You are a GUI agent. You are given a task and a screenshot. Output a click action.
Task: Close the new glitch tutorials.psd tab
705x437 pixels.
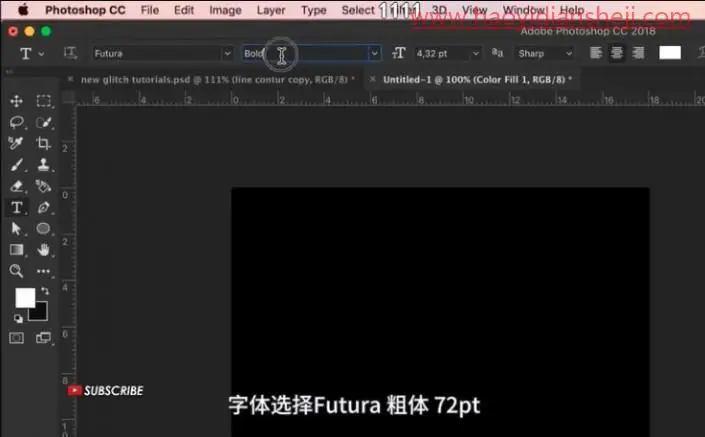coord(71,79)
